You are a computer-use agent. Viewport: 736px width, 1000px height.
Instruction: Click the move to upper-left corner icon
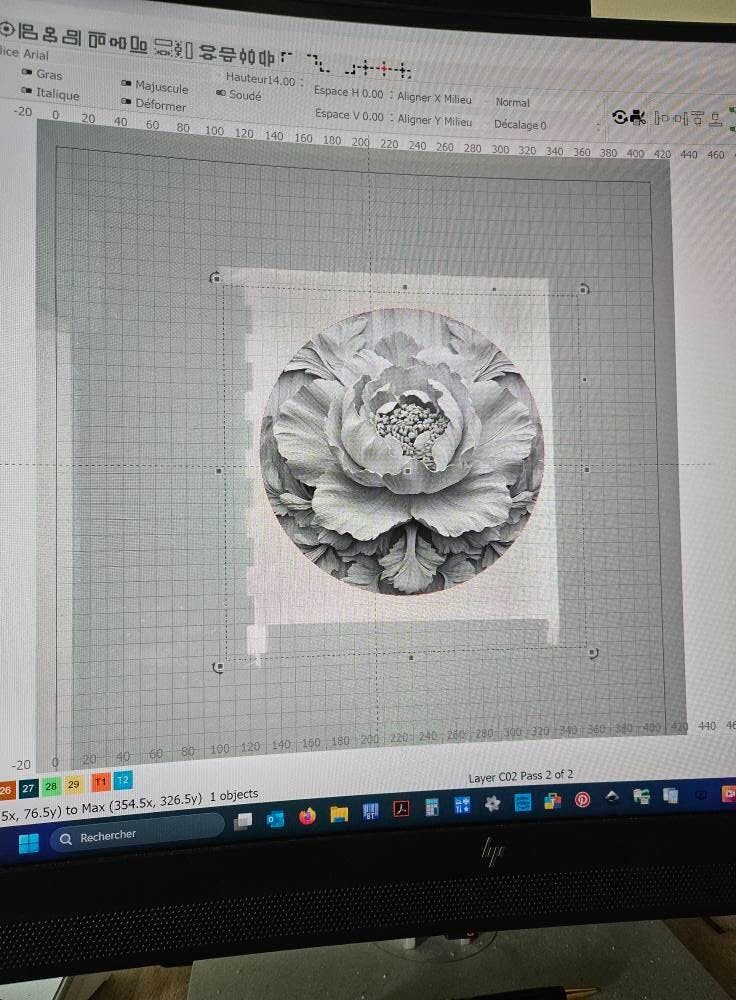click(x=286, y=56)
